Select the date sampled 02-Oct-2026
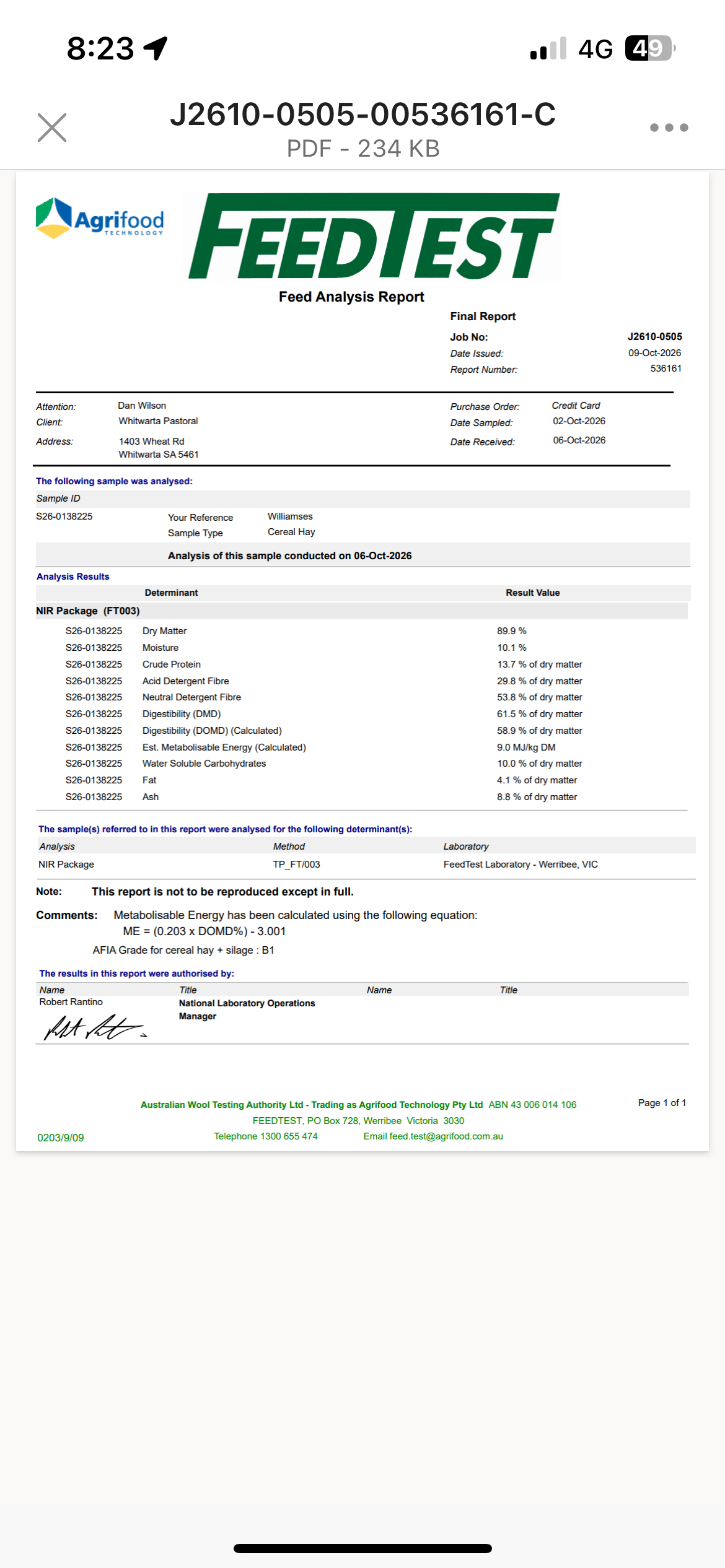 click(579, 421)
